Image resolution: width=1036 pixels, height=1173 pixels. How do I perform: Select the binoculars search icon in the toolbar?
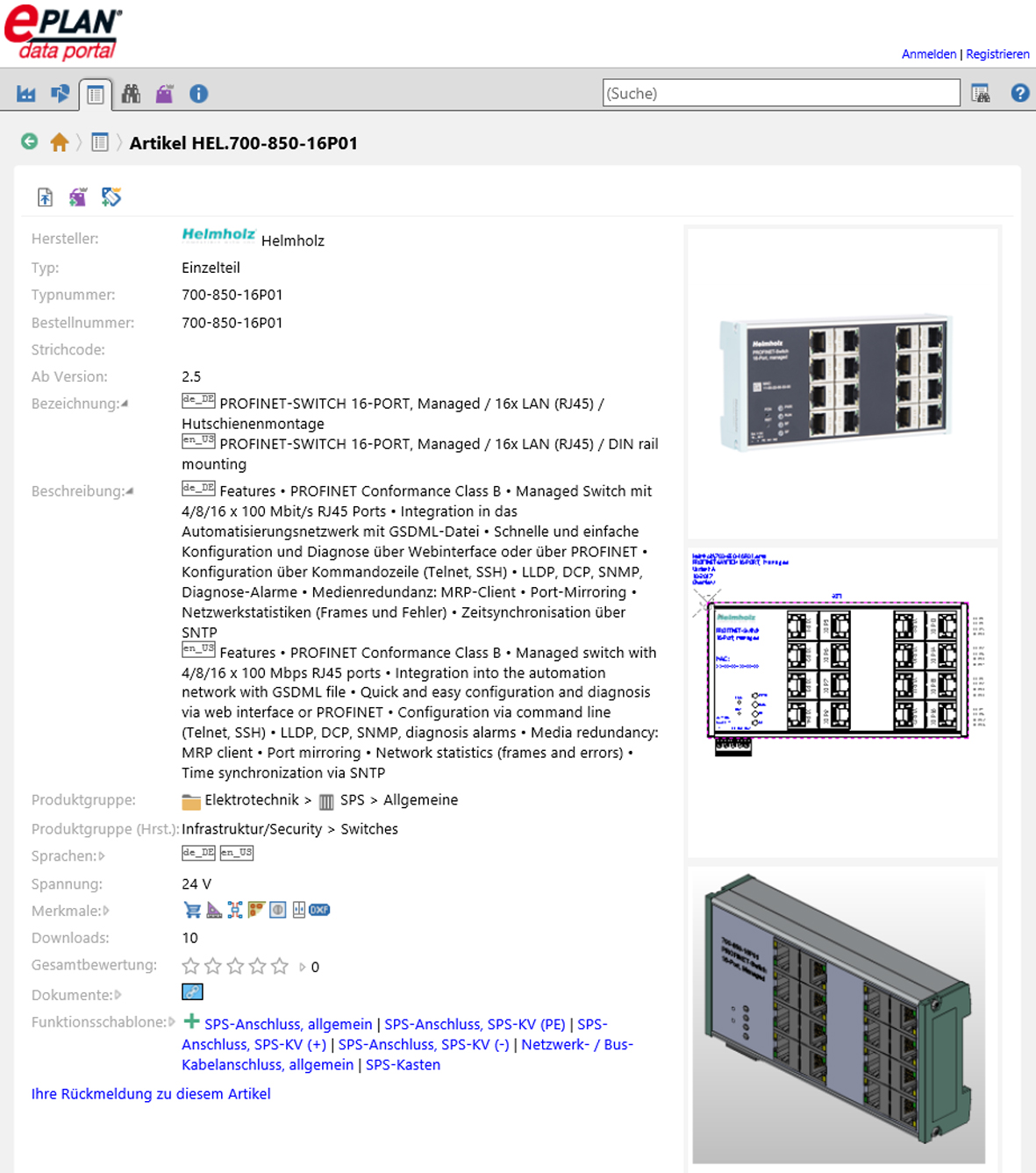[131, 93]
